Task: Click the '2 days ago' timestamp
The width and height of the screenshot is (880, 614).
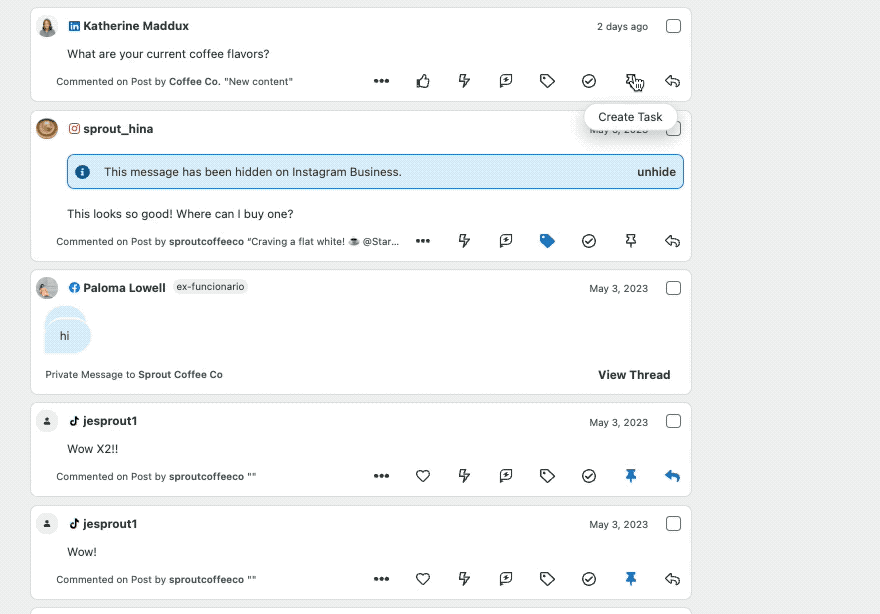Action: (x=622, y=27)
